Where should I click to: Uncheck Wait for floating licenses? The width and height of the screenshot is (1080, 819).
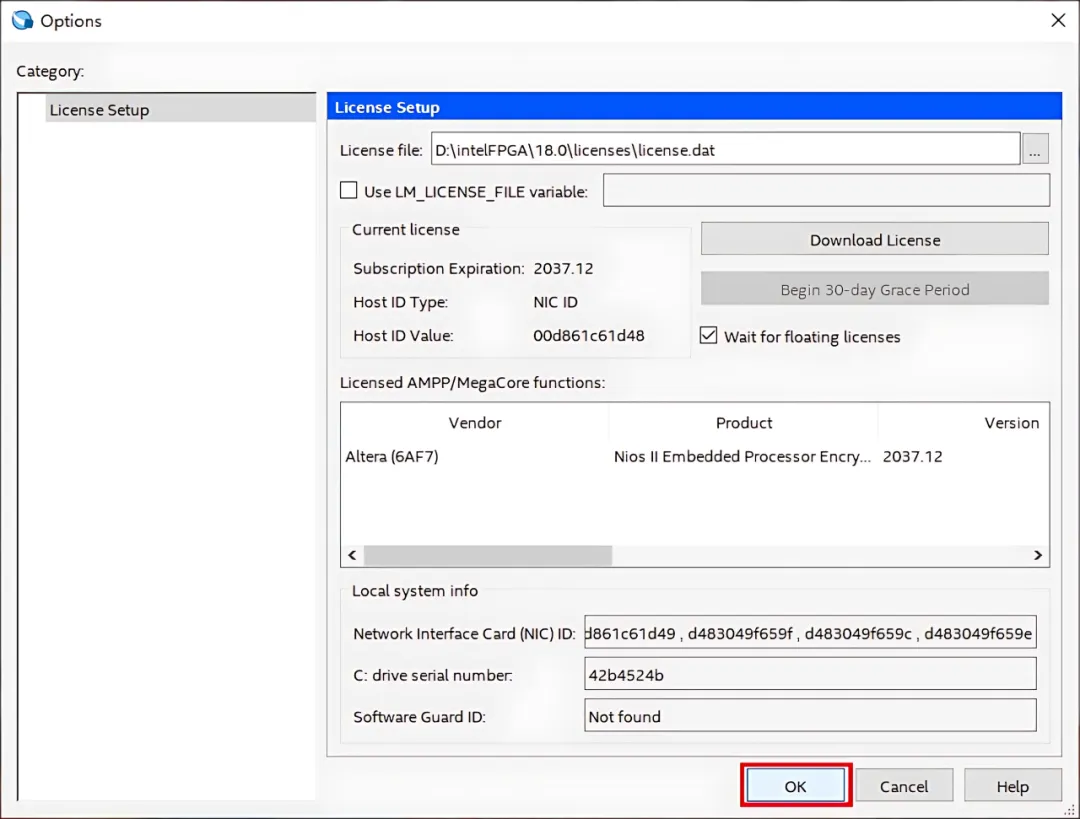click(708, 335)
